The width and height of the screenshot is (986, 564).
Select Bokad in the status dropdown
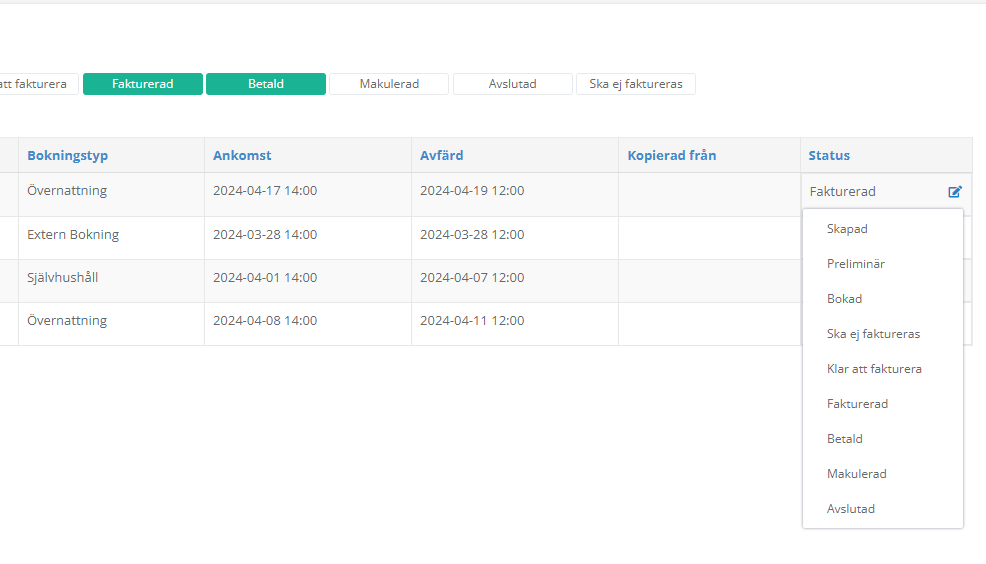(844, 299)
